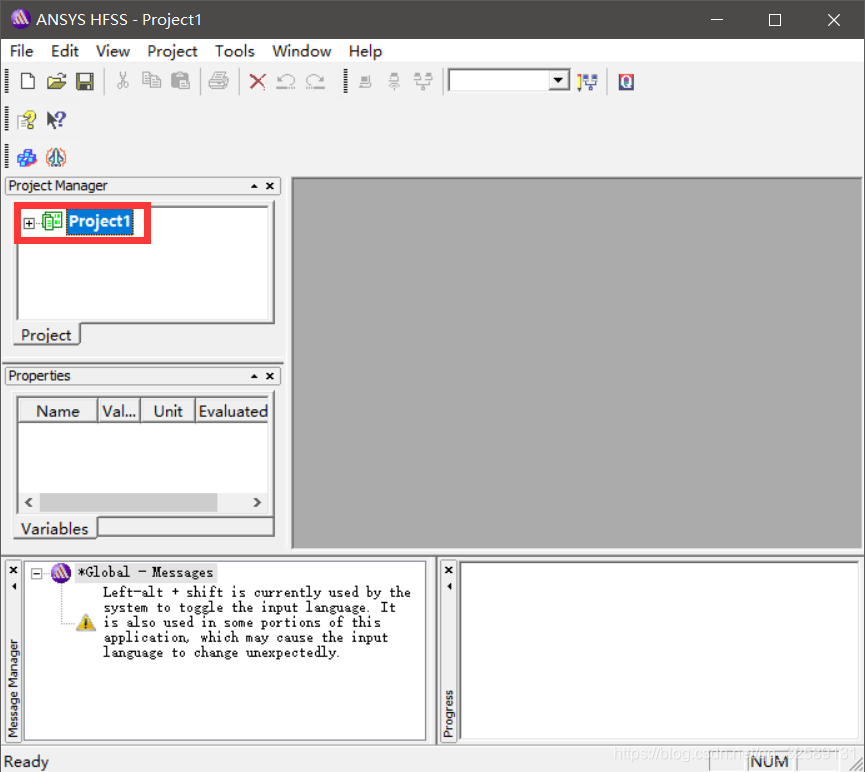Viewport: 865px width, 772px height.
Task: Click the Name column header
Action: pos(58,411)
